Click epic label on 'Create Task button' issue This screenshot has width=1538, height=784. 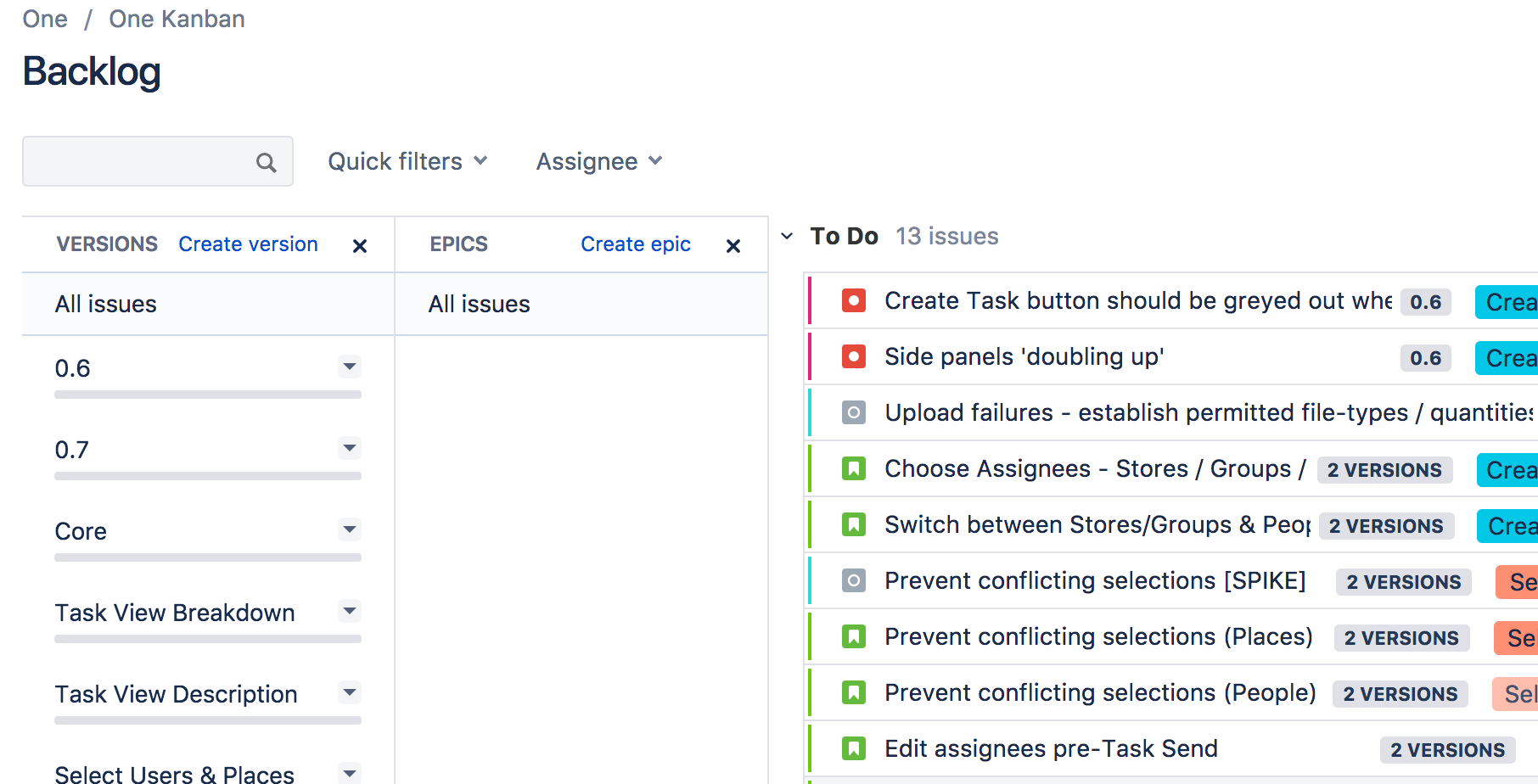coord(1507,302)
